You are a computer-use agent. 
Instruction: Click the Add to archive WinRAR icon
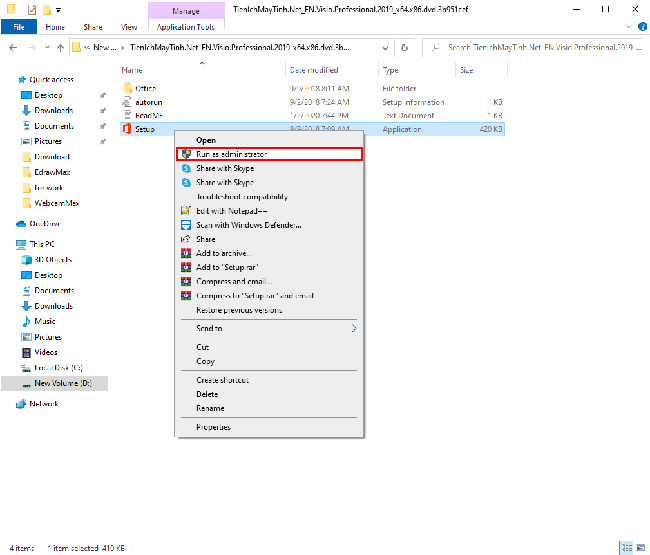pos(186,253)
